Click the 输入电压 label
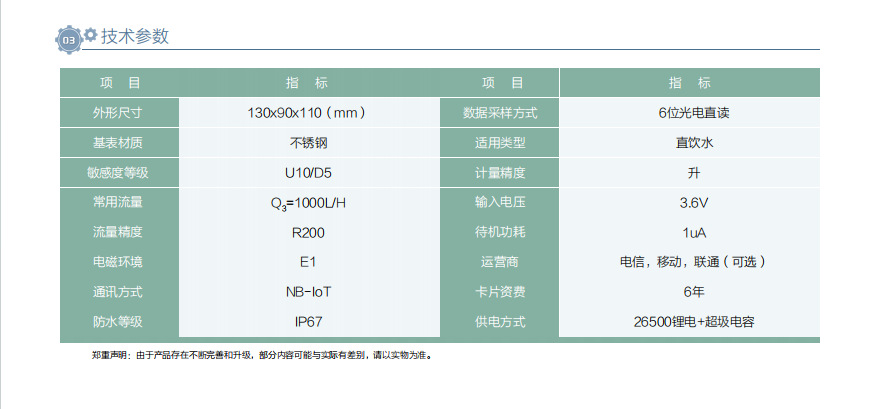877x409 pixels. (500, 202)
